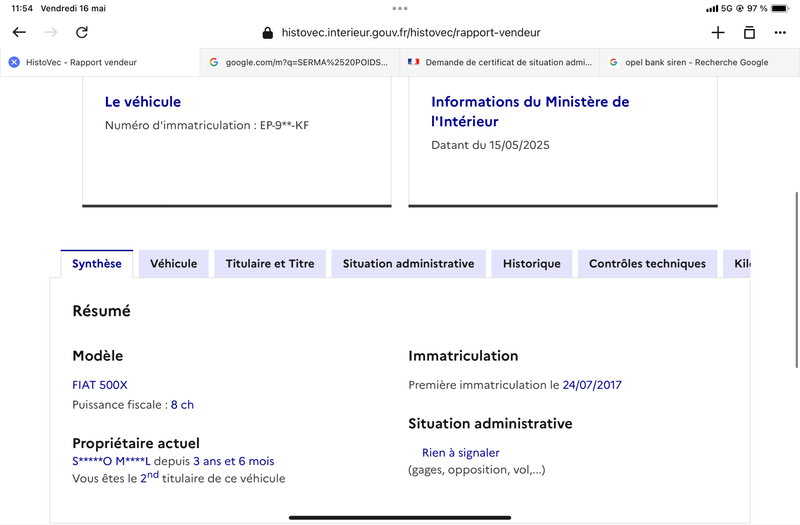800x525 pixels.
Task: Tap the three-dot multitasking indicator at top
Action: [400, 8]
